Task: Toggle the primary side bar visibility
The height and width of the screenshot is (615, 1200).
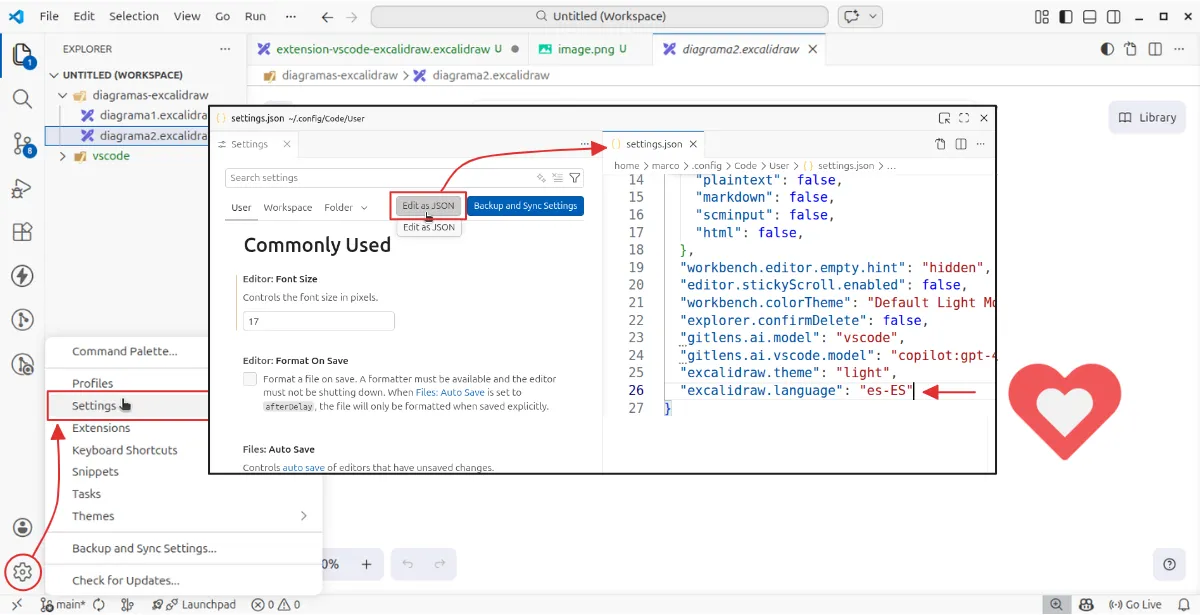Action: pos(1065,17)
